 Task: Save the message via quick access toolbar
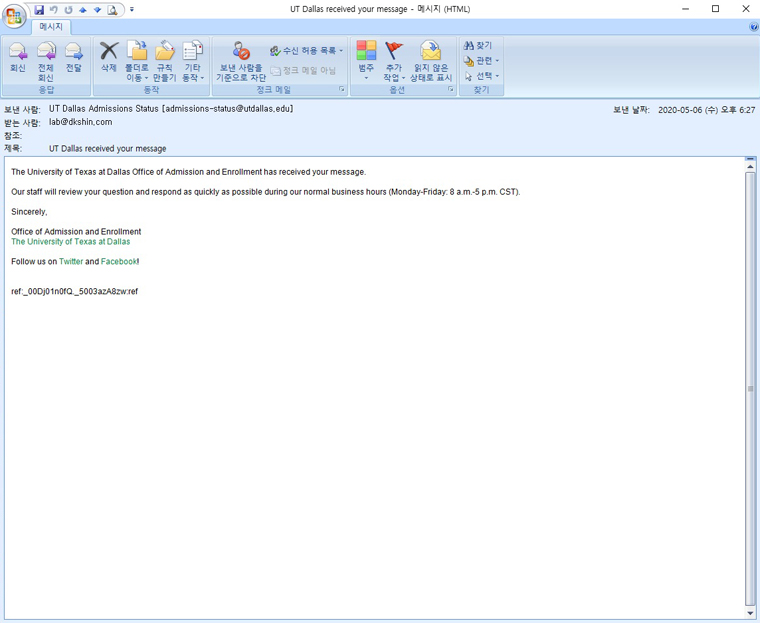pos(39,10)
